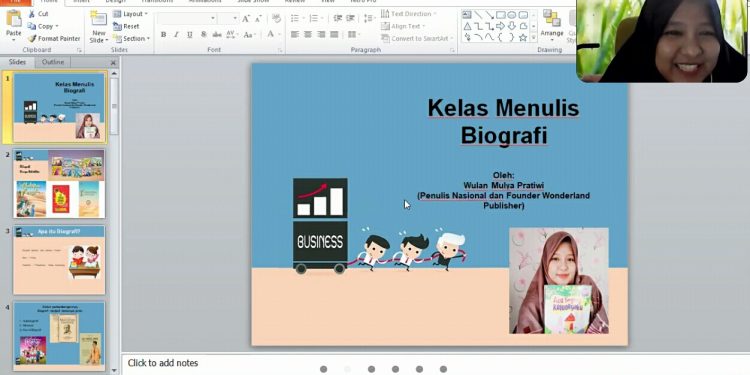
Task: Click the Increase Font Size icon
Action: click(246, 19)
